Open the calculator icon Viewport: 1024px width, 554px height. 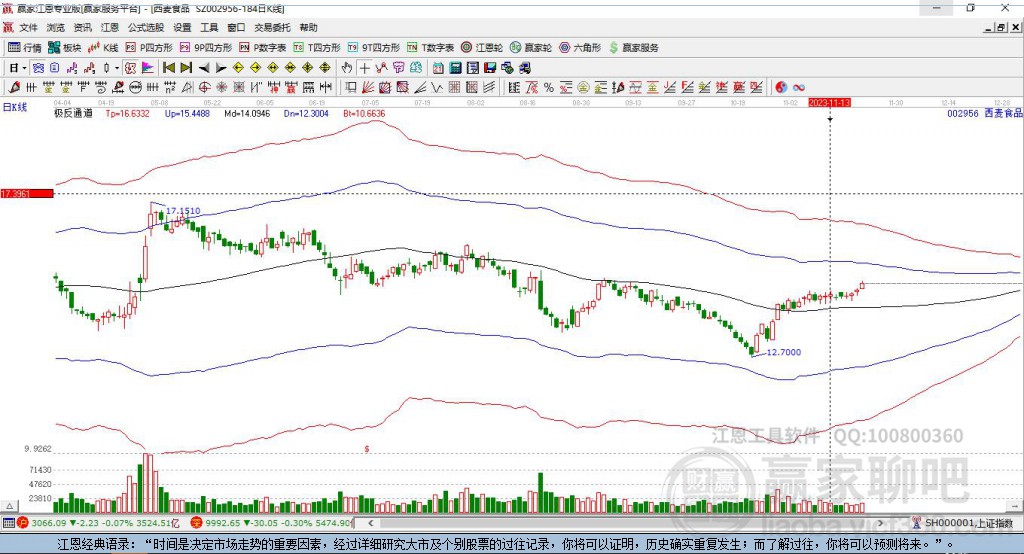point(455,68)
